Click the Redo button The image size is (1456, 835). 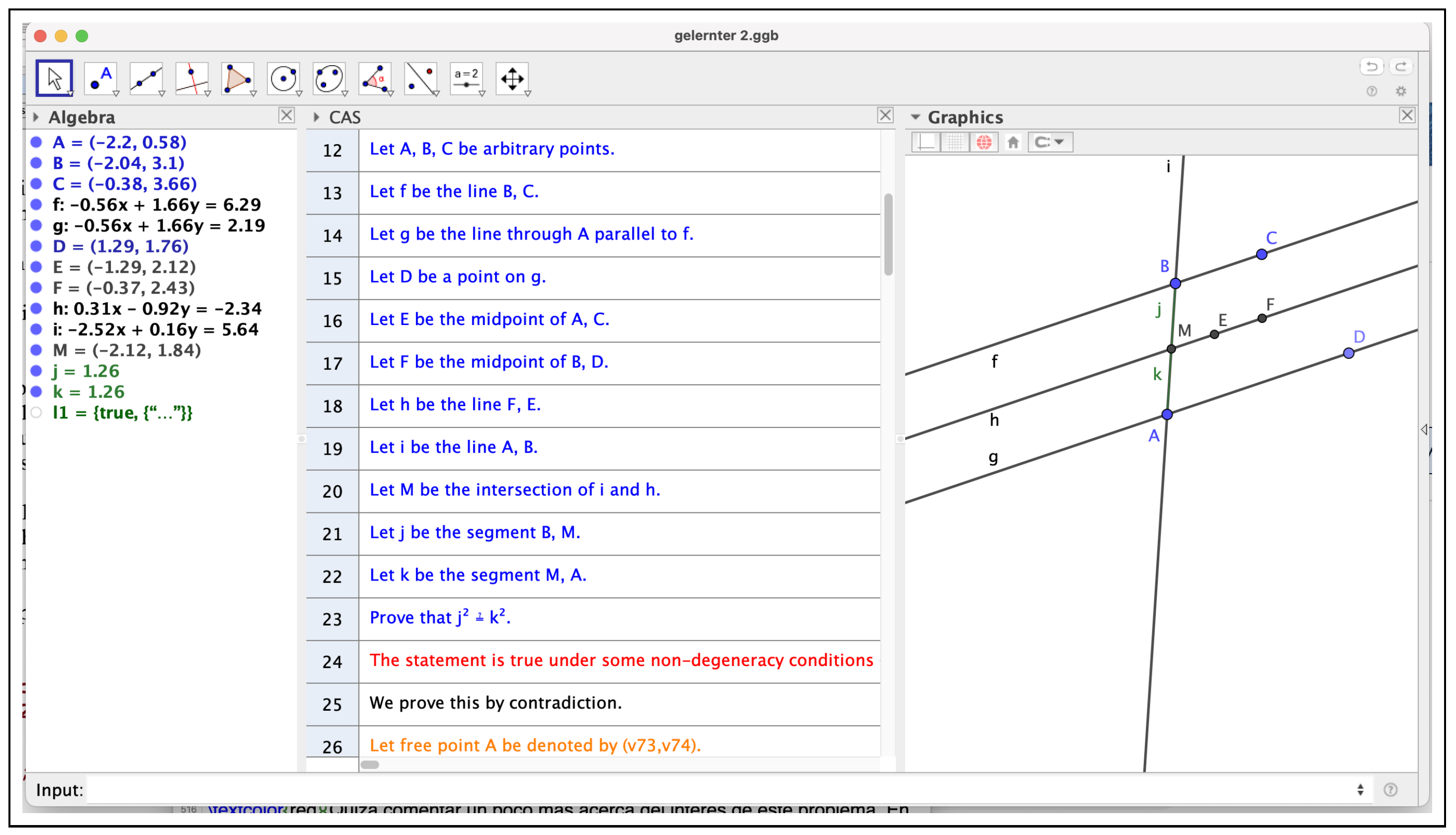1401,67
